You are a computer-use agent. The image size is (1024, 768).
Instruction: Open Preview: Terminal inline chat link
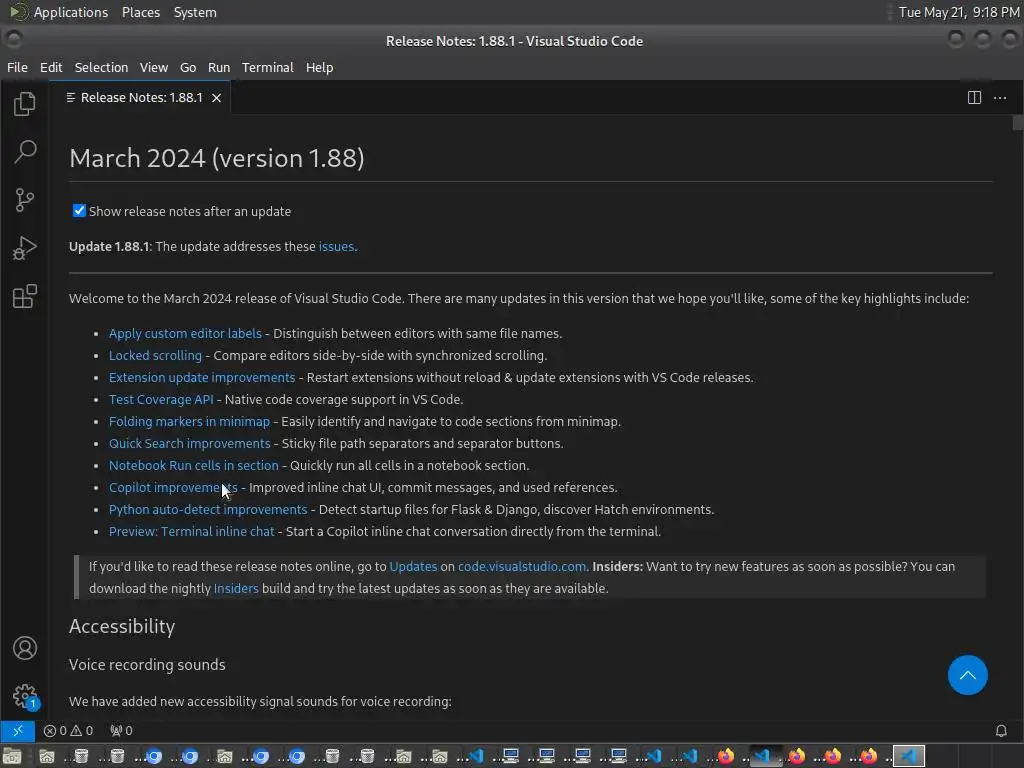point(191,532)
